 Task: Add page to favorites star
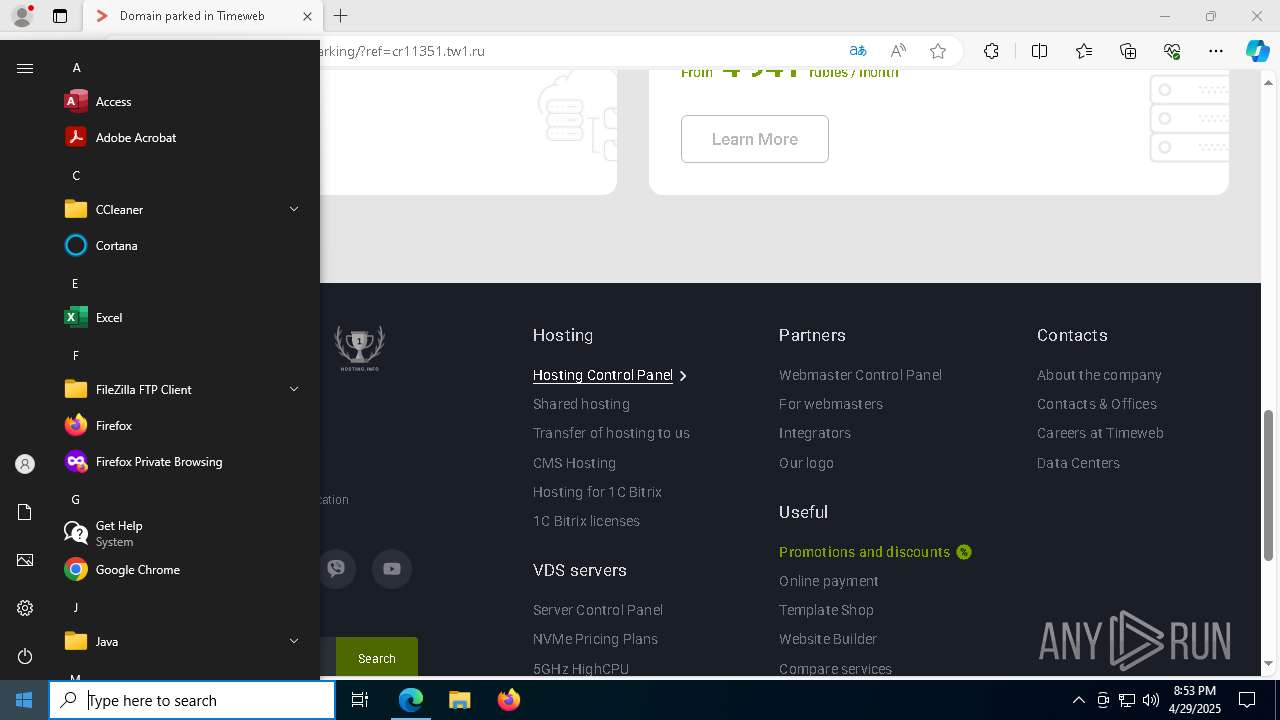tap(937, 51)
